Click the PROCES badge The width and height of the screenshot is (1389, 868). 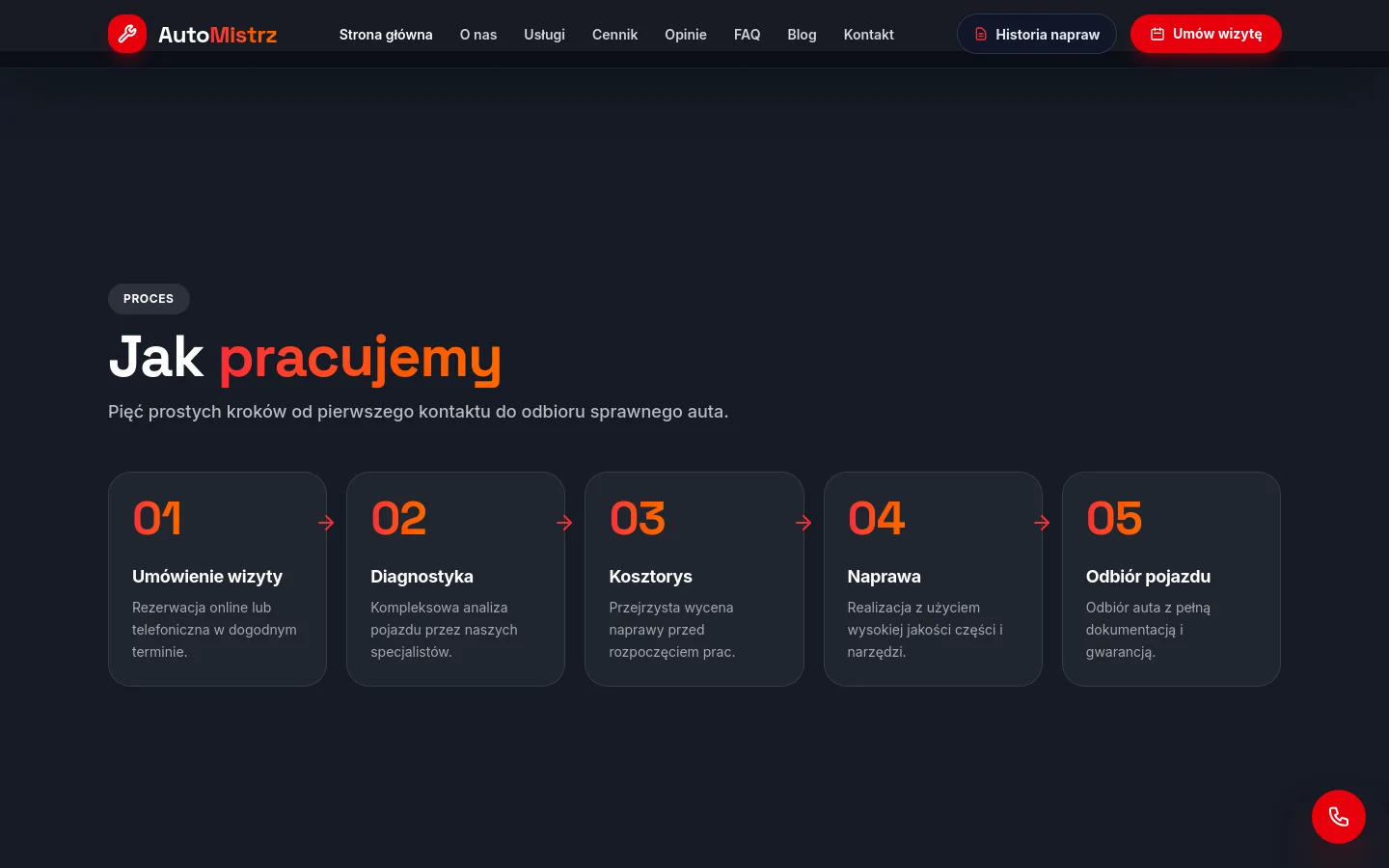tap(149, 299)
